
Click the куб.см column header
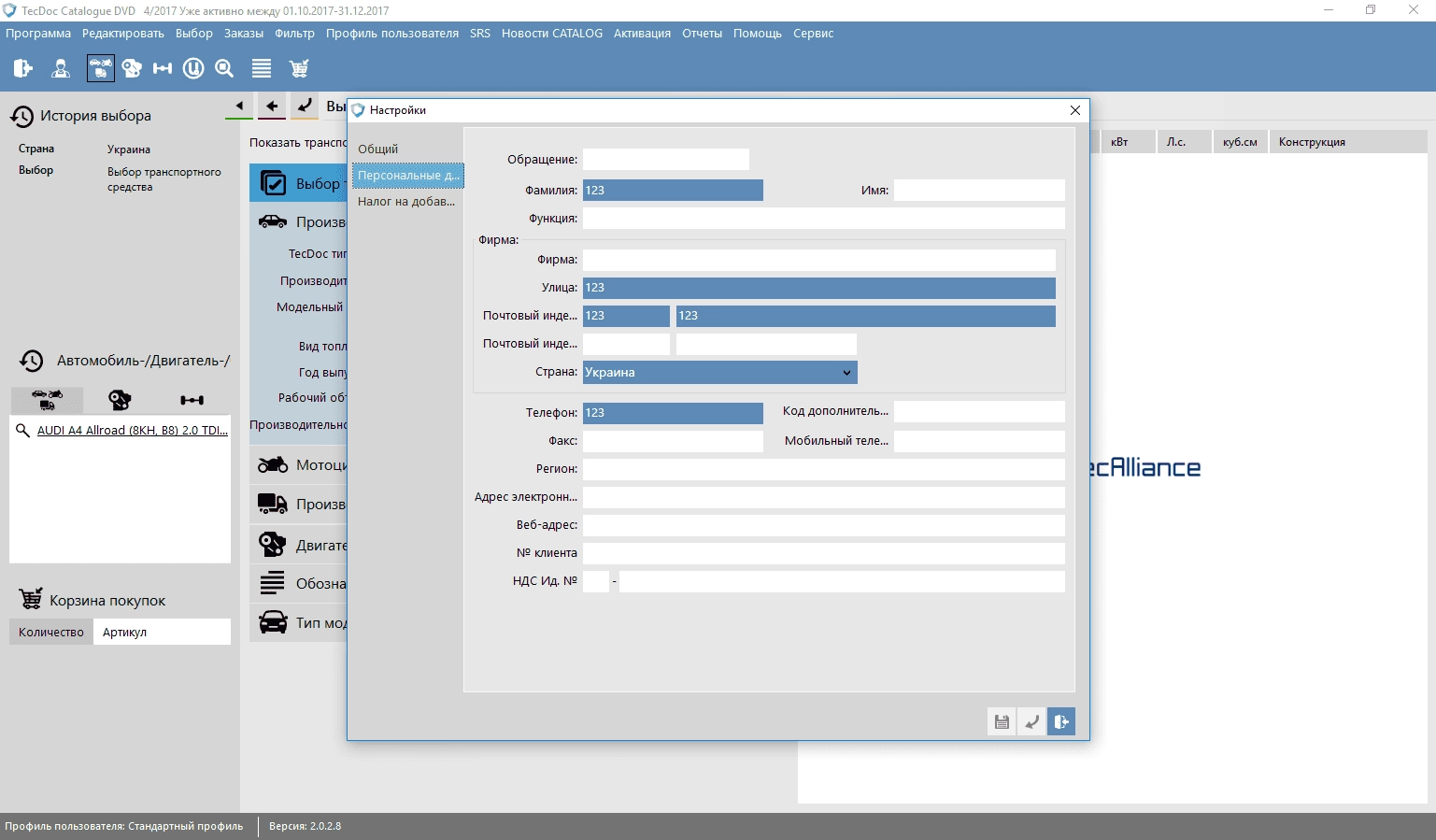[x=1240, y=142]
